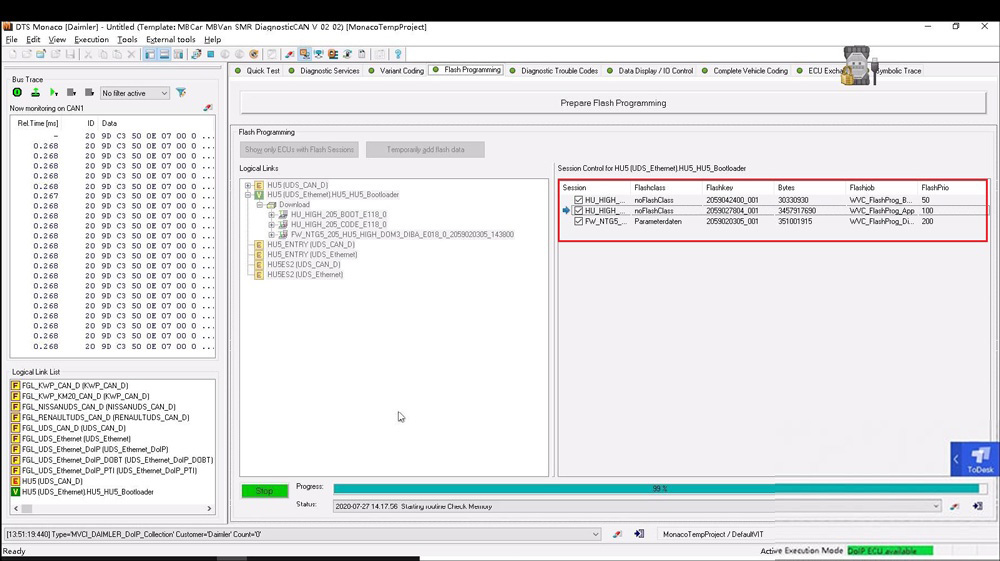Open the File menu

pos(11,40)
